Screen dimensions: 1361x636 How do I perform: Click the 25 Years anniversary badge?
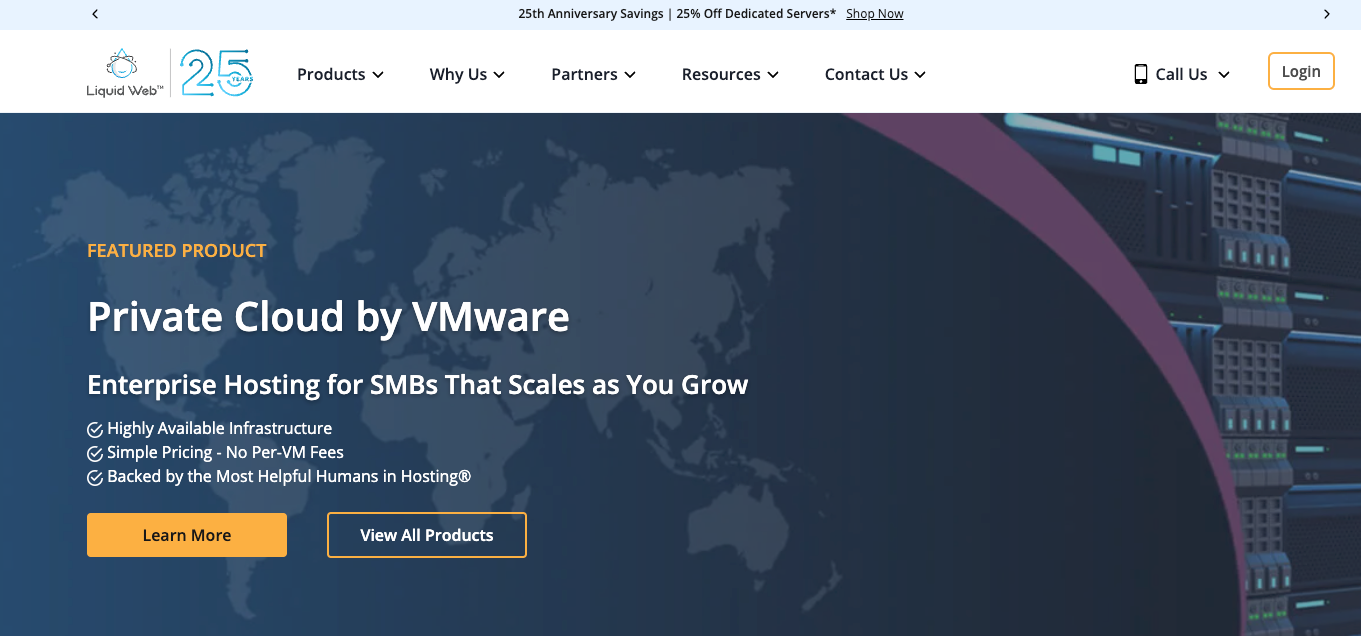click(x=216, y=72)
